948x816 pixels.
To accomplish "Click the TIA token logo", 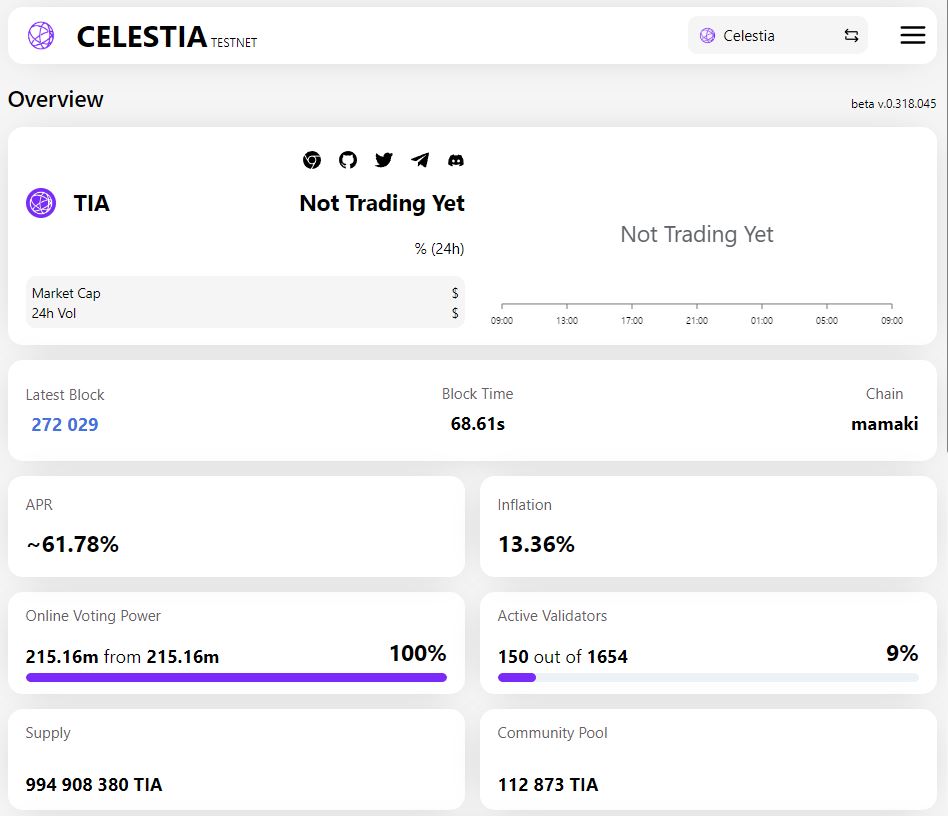I will 41,203.
